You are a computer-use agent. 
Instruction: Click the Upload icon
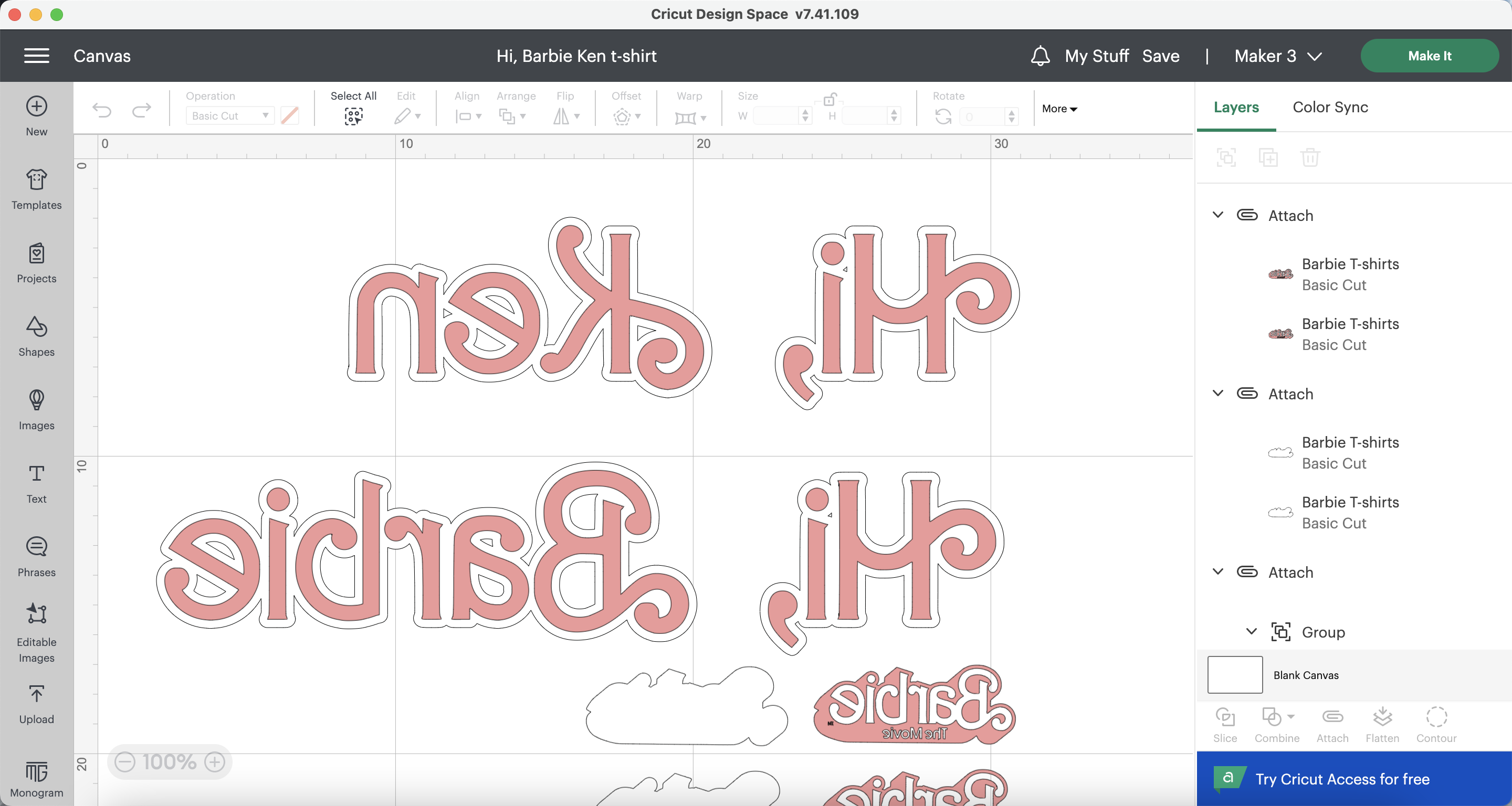tap(36, 702)
